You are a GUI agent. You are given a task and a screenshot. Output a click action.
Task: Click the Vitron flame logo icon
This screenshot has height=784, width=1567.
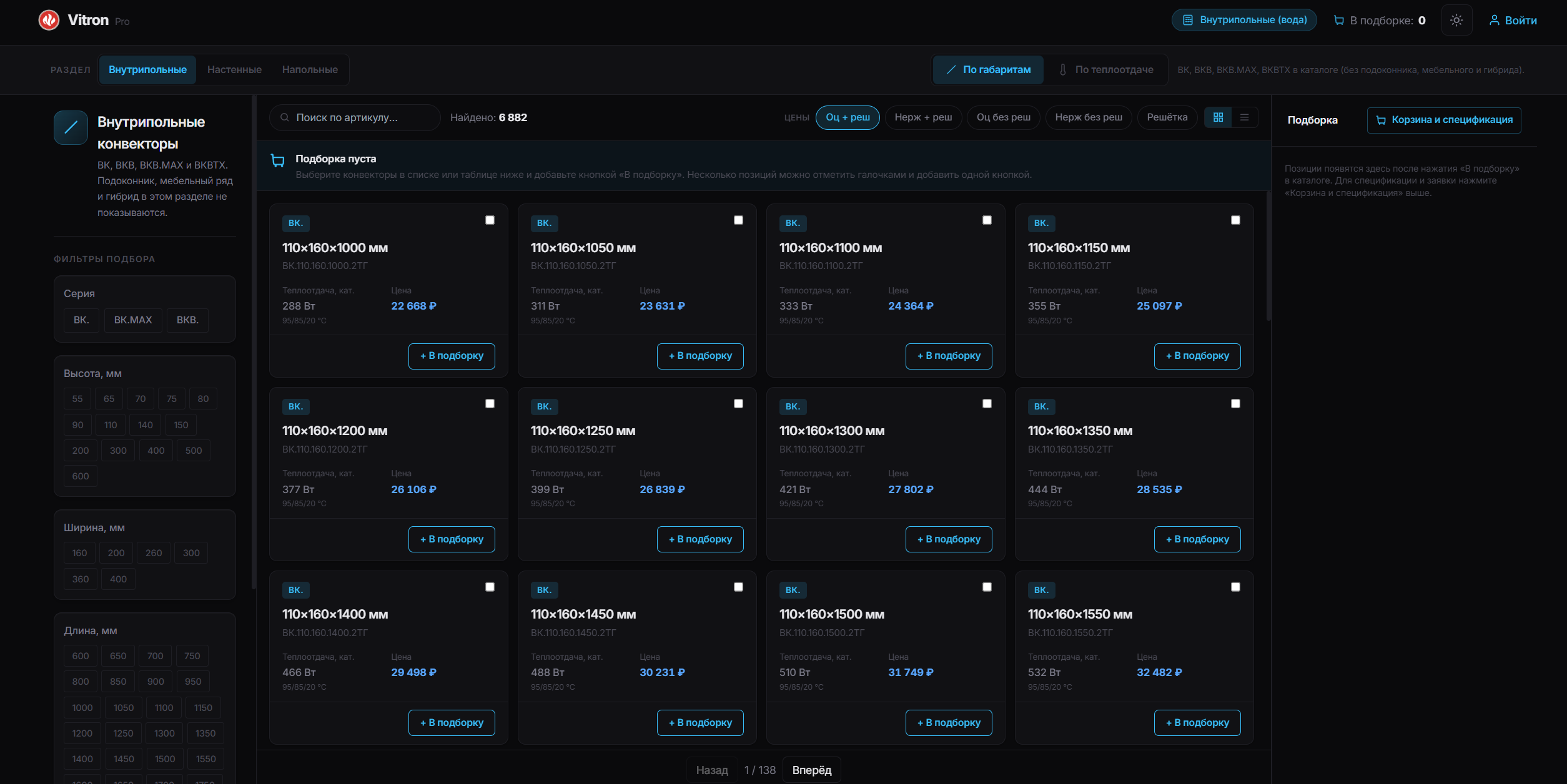tap(49, 20)
